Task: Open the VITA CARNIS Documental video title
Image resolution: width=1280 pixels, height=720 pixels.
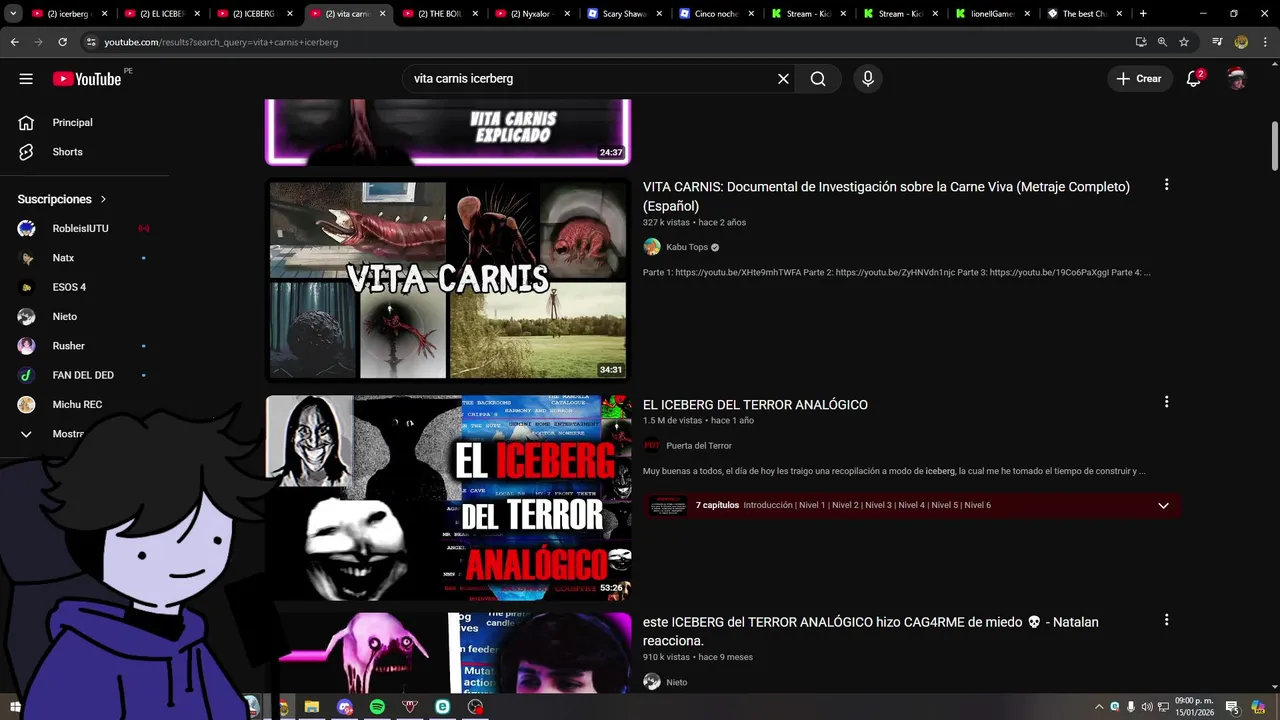Action: (886, 196)
